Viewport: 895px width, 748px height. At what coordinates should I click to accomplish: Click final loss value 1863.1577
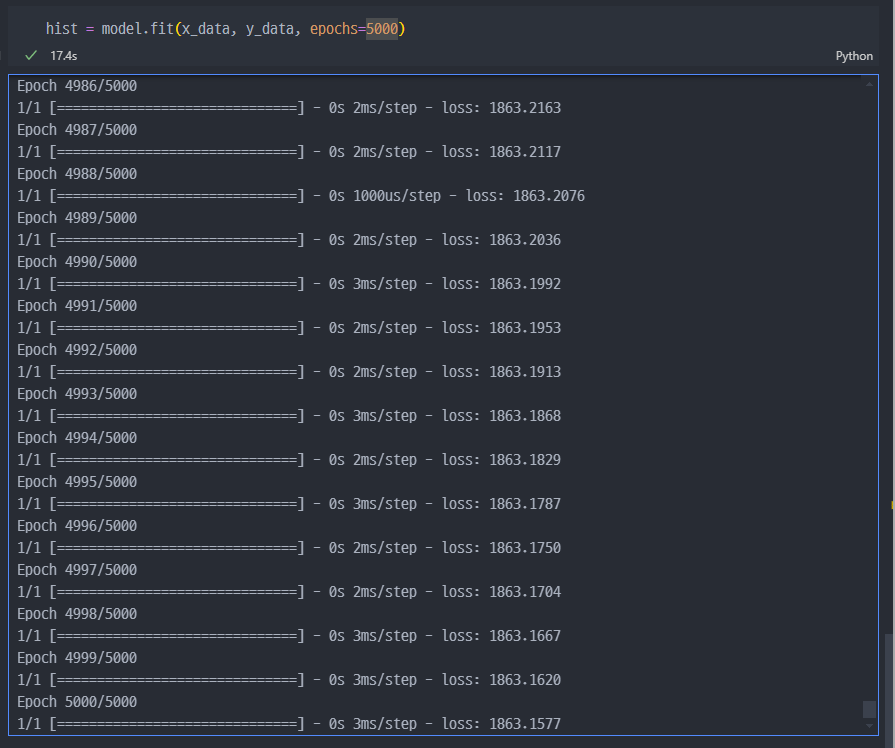525,723
